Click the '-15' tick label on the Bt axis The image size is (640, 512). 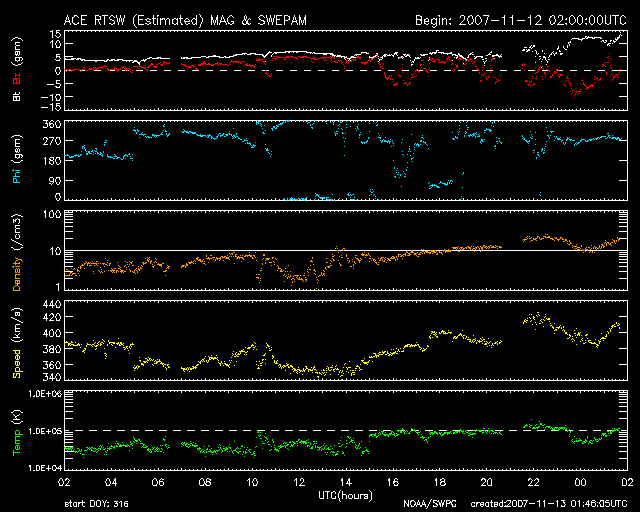click(x=51, y=107)
